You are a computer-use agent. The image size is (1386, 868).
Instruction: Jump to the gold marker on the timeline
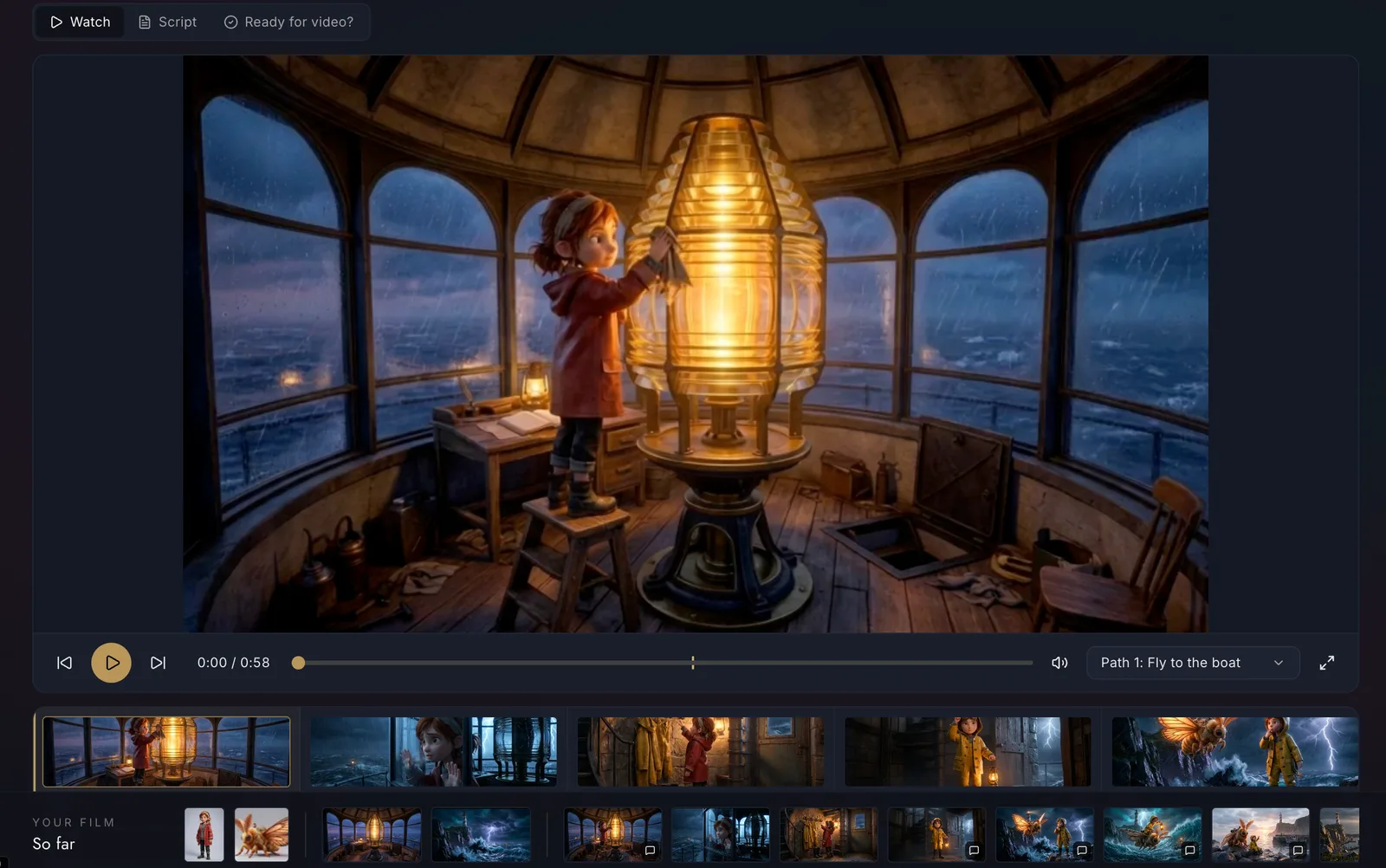[693, 663]
